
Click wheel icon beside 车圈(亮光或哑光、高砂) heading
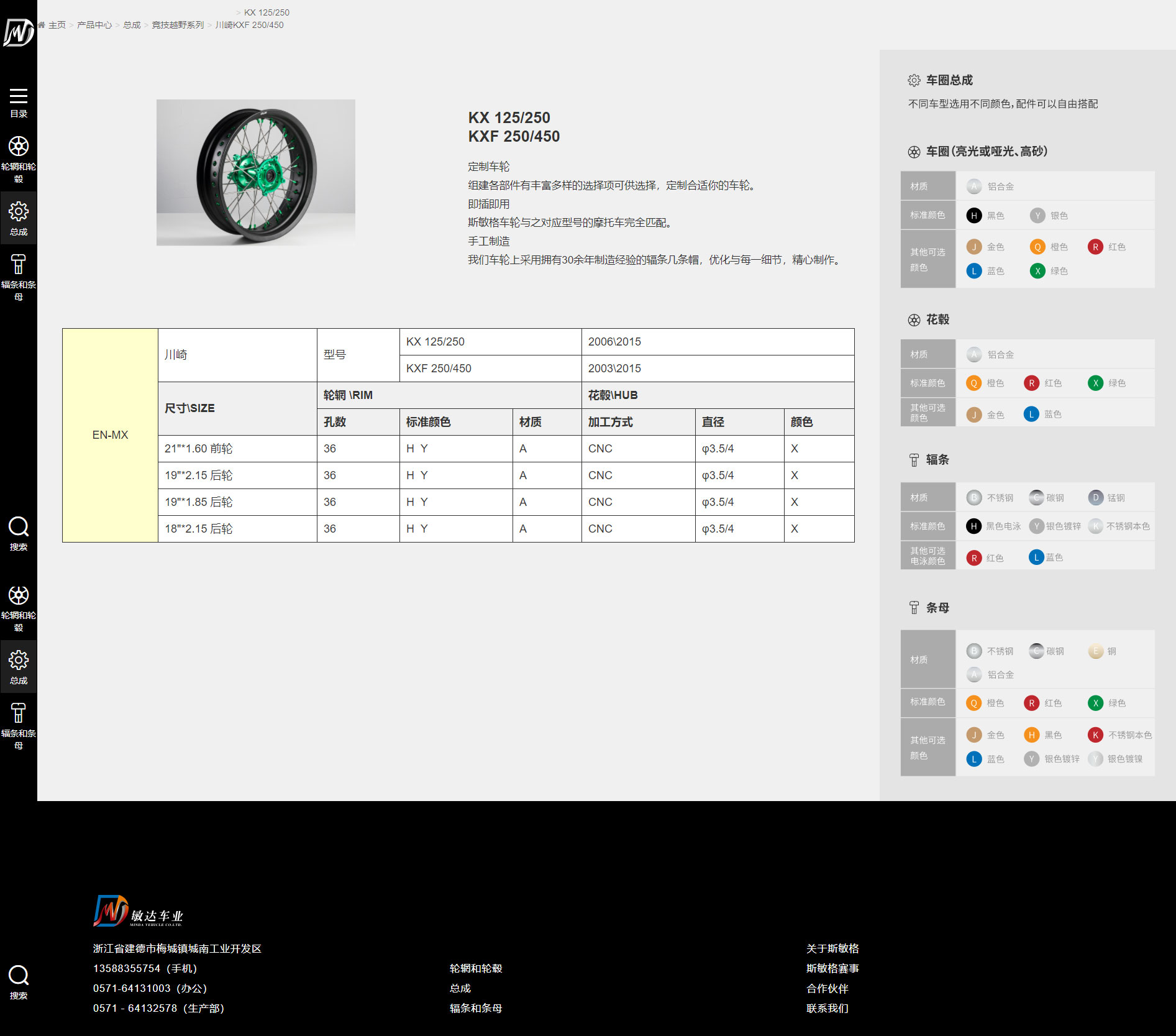tap(914, 152)
